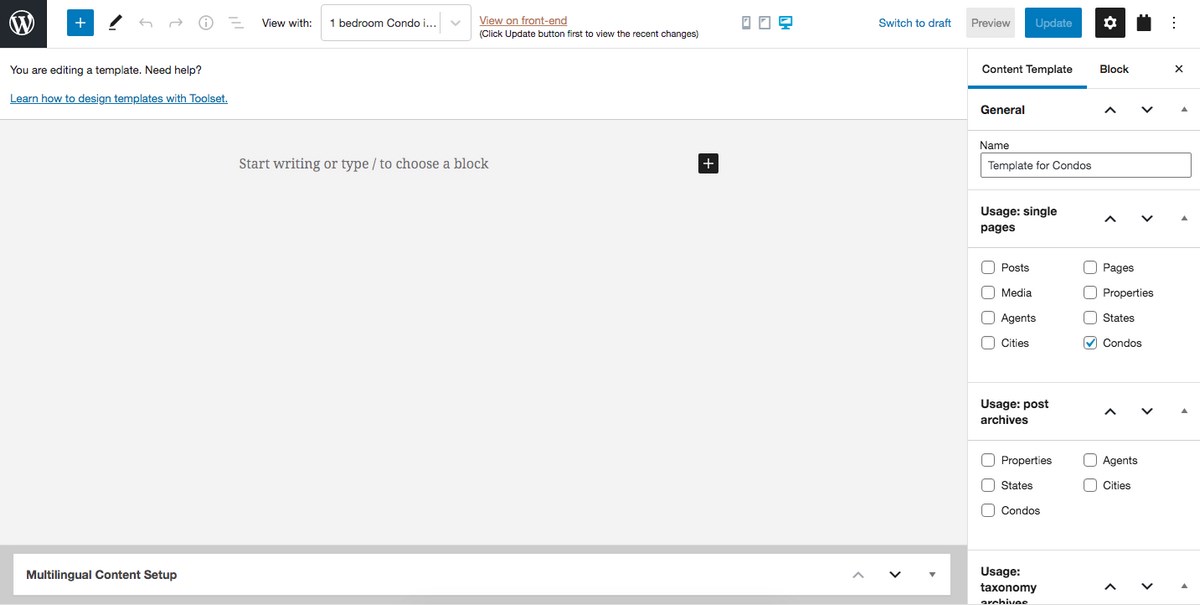Move Usage: post archives panel up
This screenshot has width=1200, height=605.
tap(1110, 412)
